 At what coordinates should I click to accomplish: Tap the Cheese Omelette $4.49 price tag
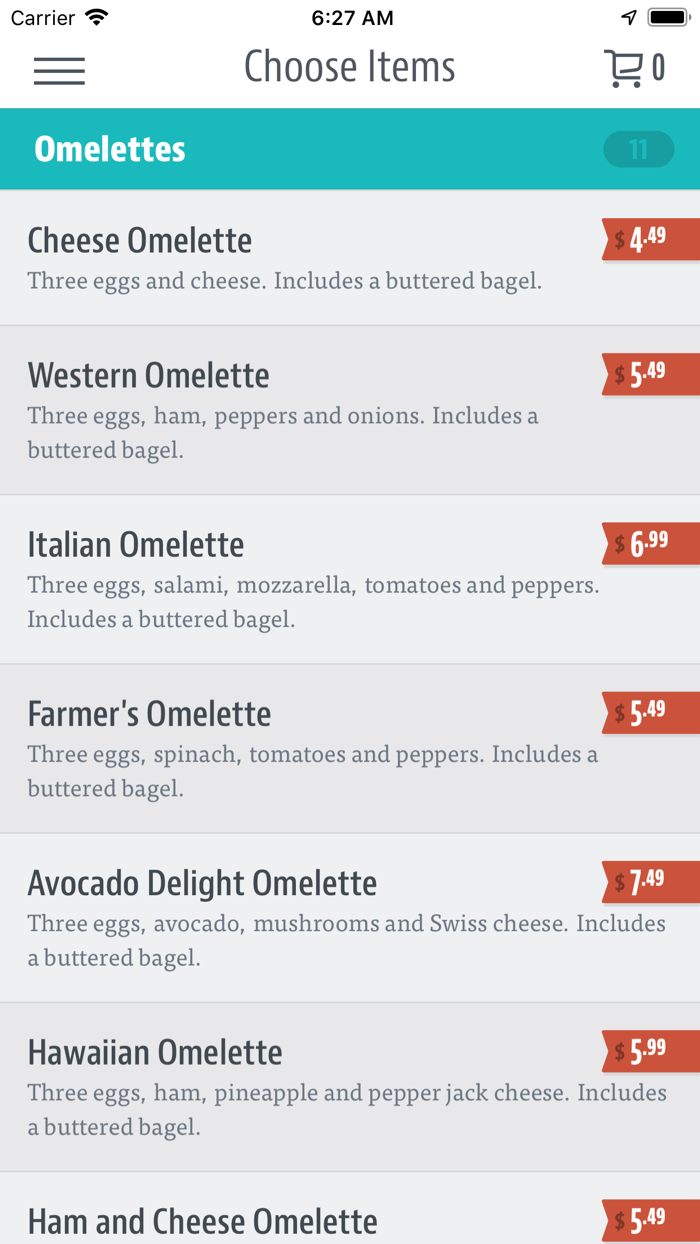pos(650,239)
